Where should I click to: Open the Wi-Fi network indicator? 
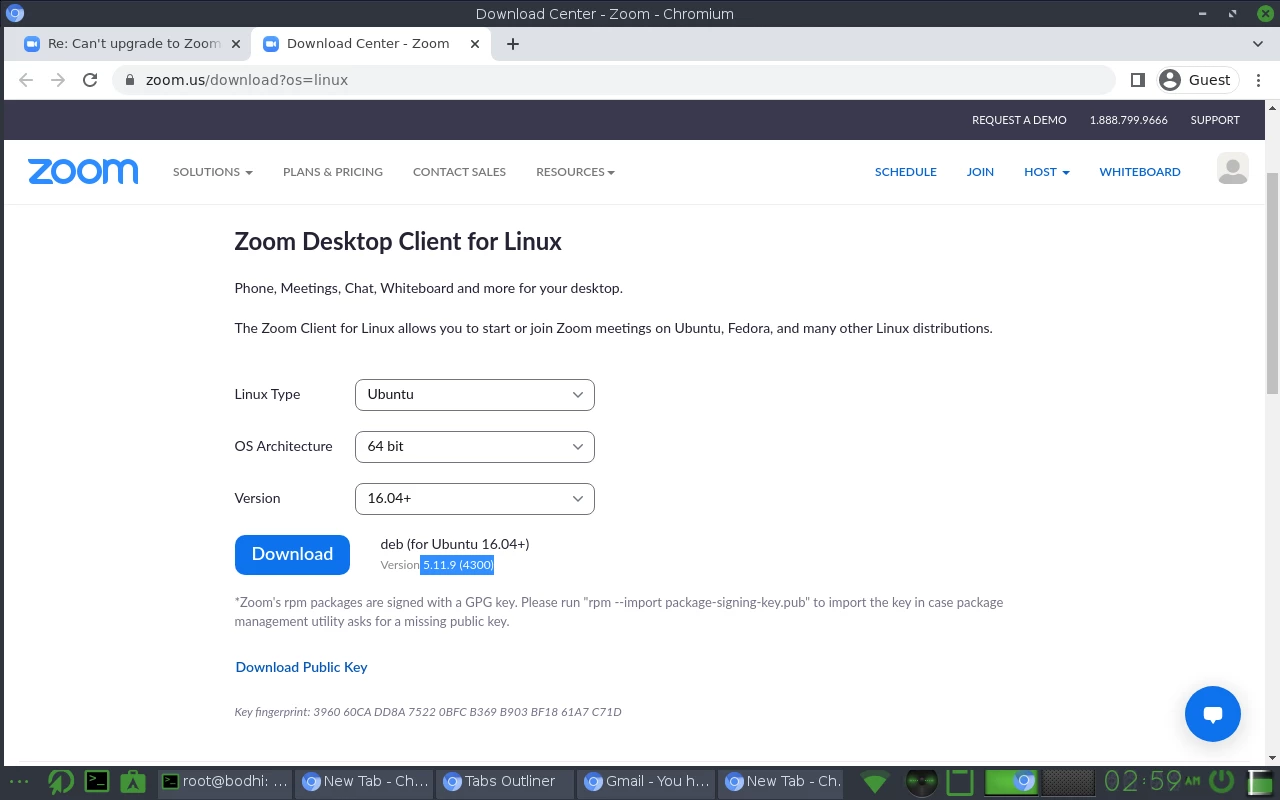coord(875,782)
